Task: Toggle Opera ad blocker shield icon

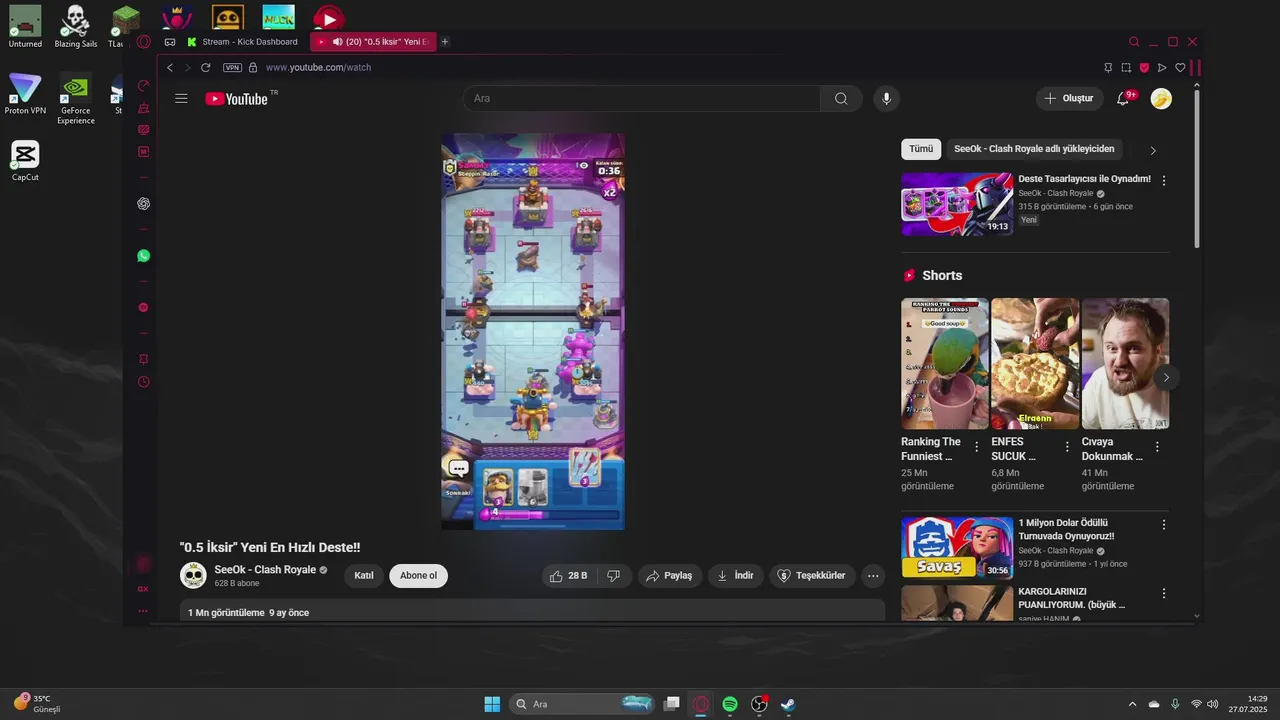Action: coord(1144,68)
